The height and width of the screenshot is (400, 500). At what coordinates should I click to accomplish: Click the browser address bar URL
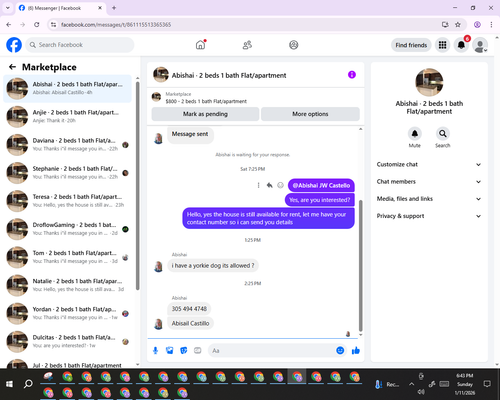[116, 25]
